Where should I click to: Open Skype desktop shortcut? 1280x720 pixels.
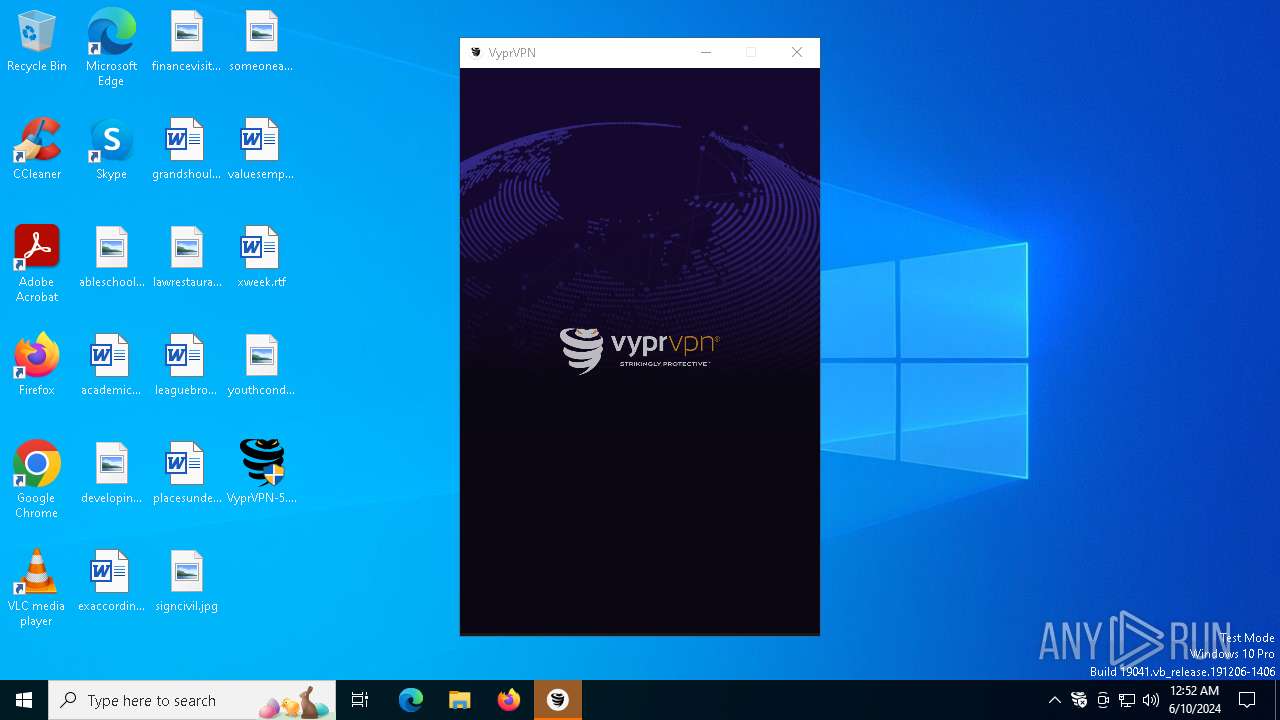[x=111, y=150]
